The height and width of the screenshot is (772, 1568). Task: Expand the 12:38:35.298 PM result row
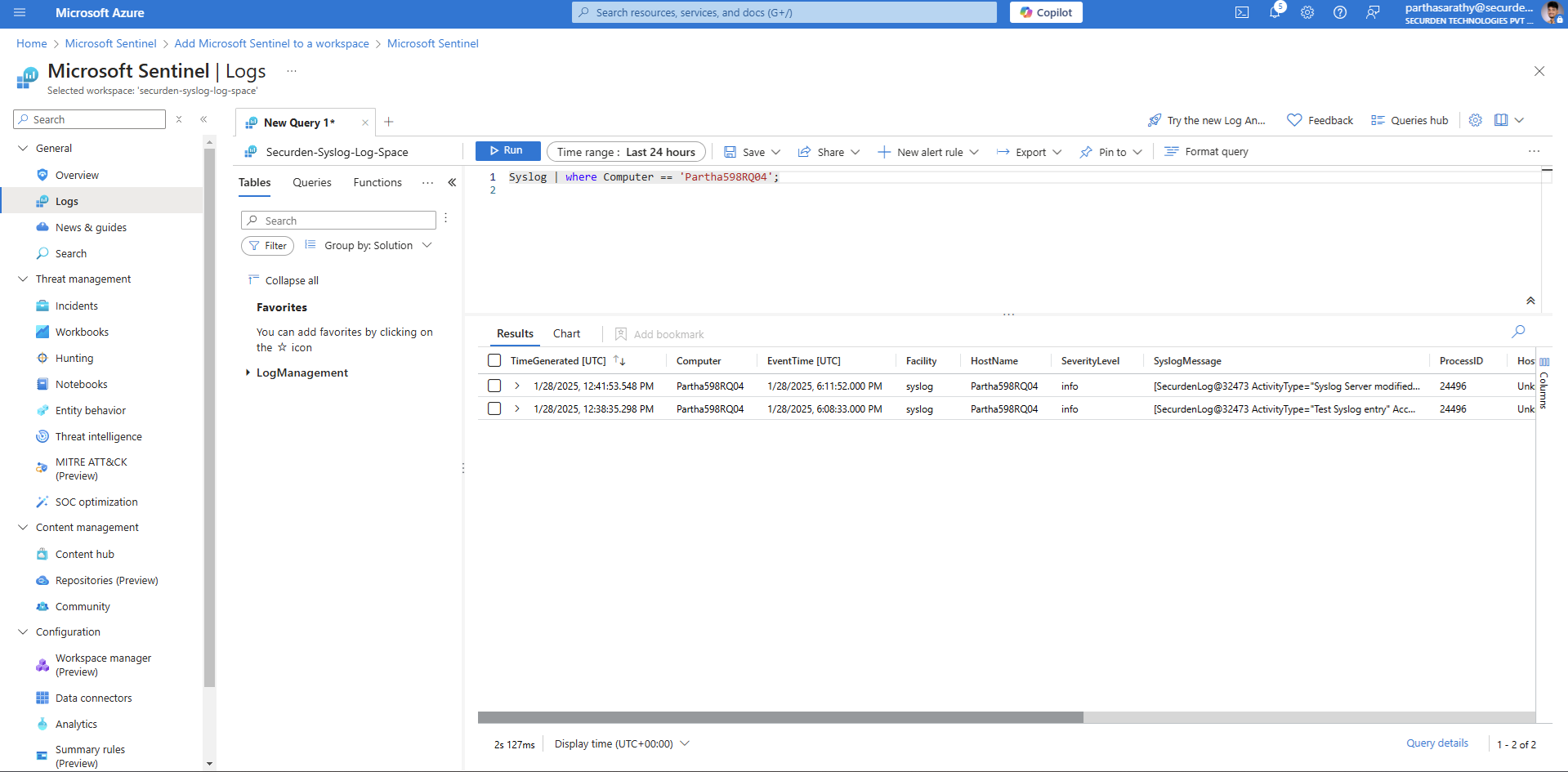[x=517, y=408]
